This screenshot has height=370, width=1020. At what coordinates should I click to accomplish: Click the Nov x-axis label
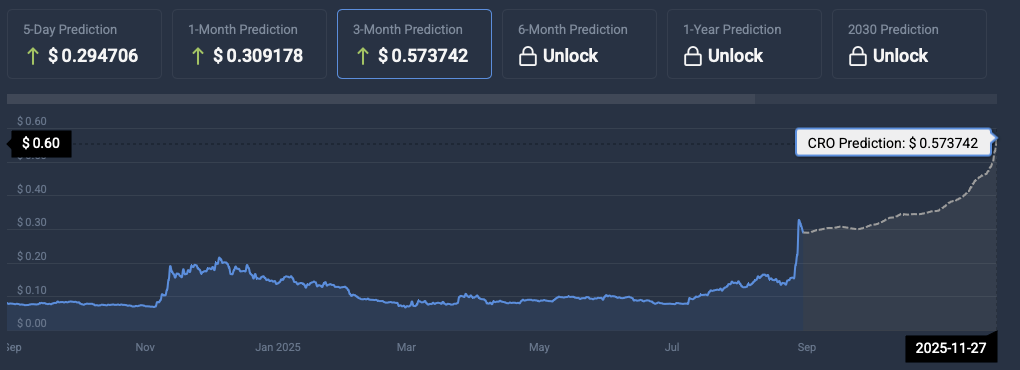(145, 348)
